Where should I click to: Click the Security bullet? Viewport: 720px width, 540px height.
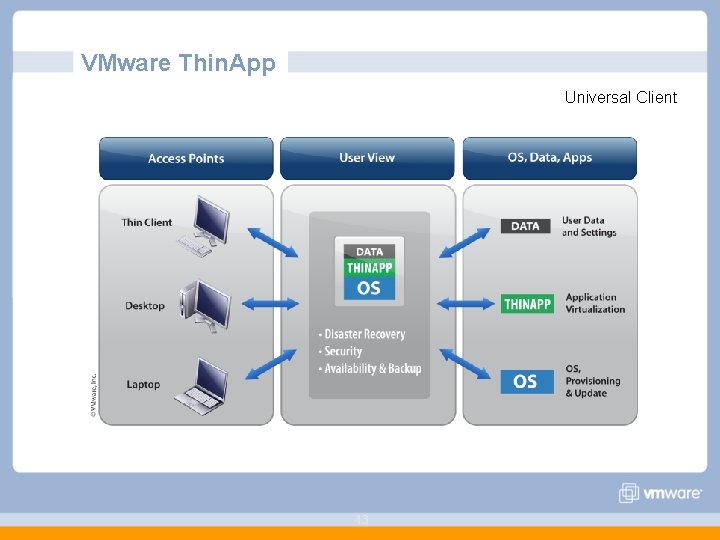(x=340, y=351)
